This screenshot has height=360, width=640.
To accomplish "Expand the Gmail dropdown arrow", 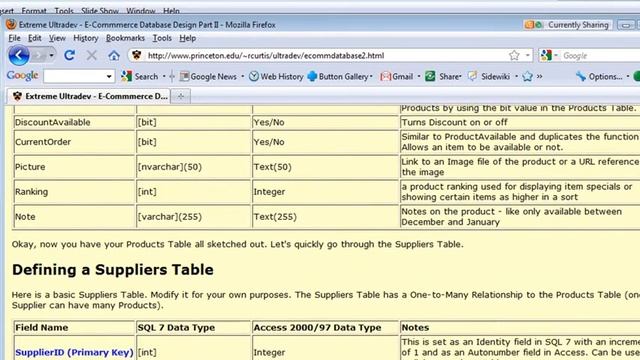I will click(419, 76).
